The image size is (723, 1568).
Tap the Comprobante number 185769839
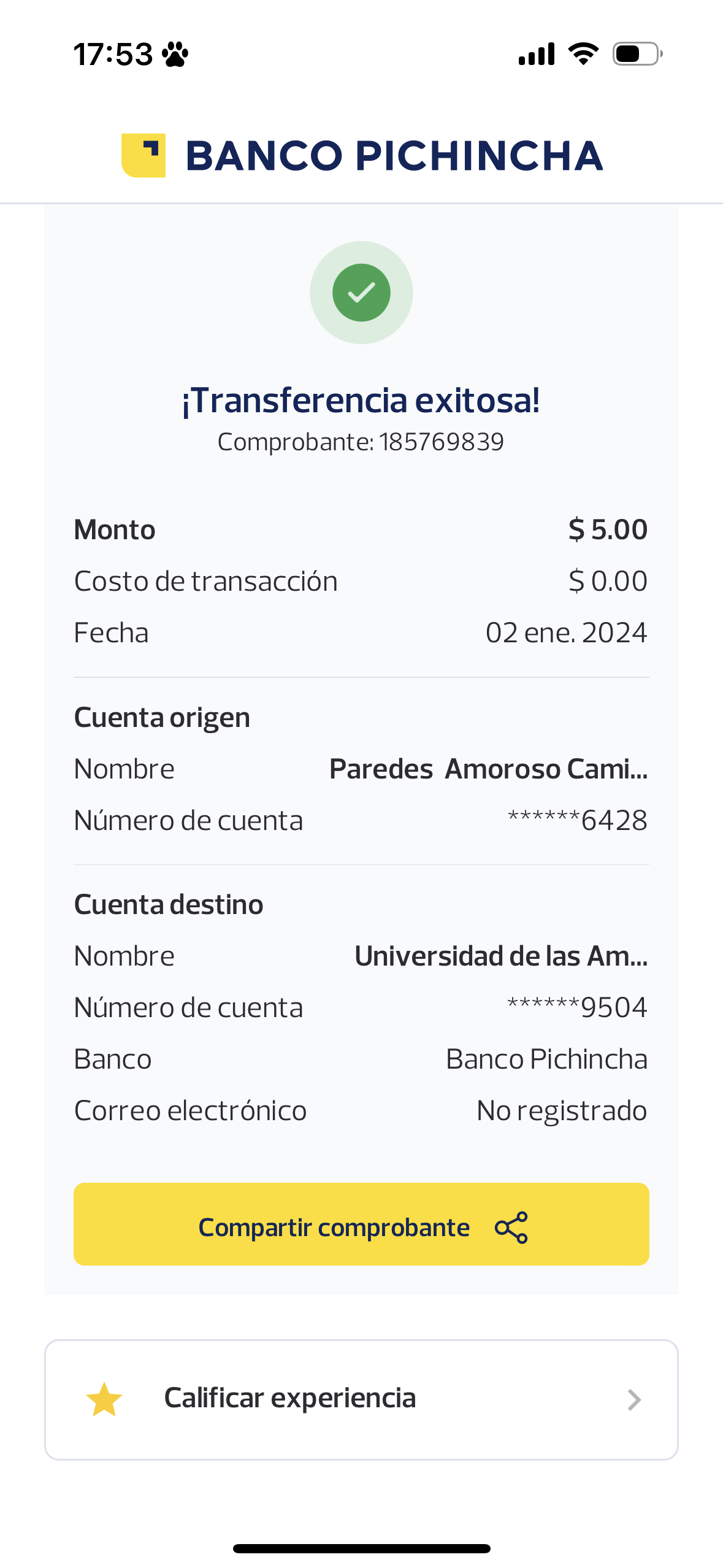441,442
